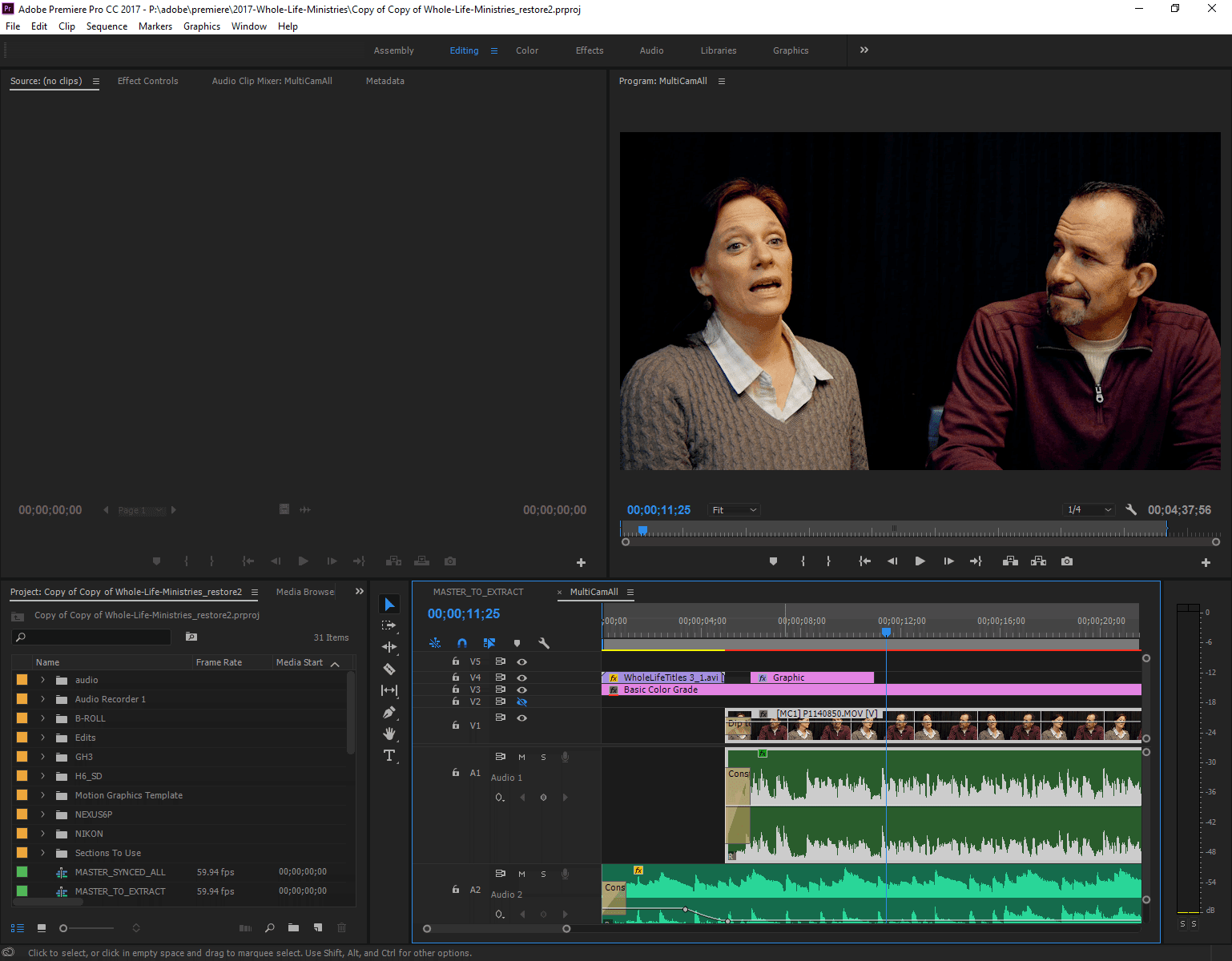Open timeline display settings wrench
Image resolution: width=1232 pixels, height=961 pixels.
[544, 643]
